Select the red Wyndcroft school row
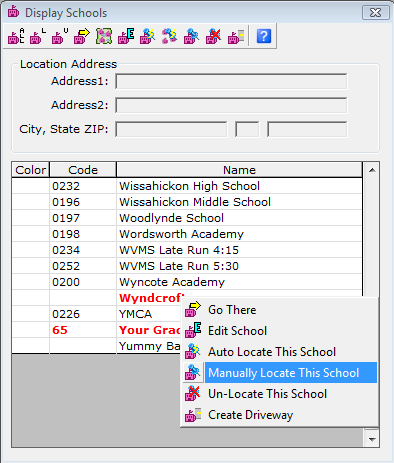This screenshot has height=463, width=394. [97, 298]
